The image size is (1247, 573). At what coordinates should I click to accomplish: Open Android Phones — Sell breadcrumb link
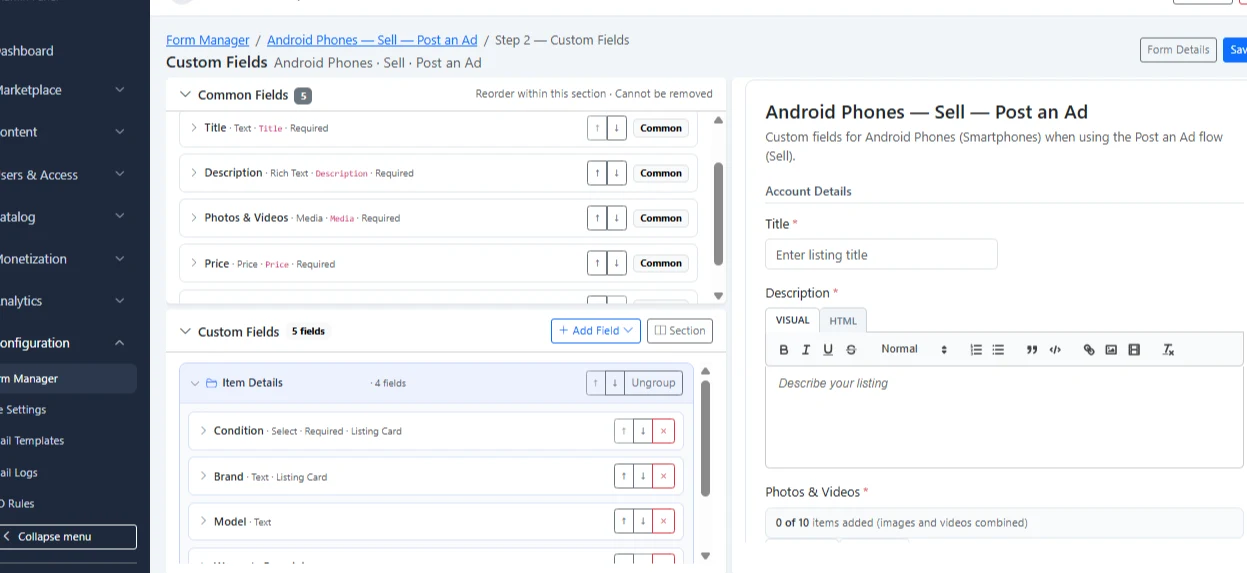click(372, 40)
